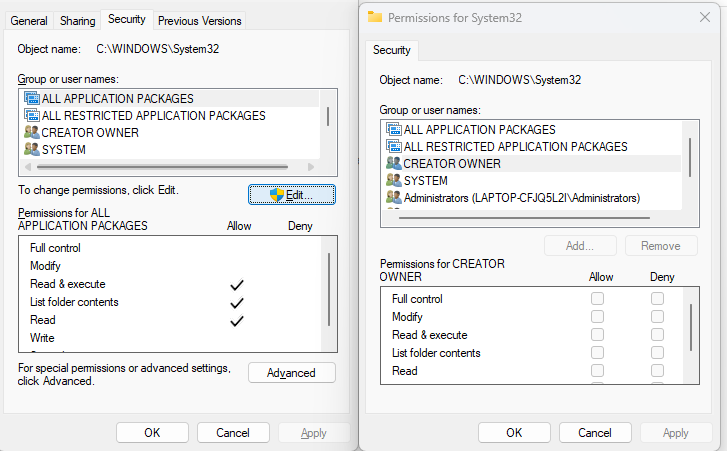This screenshot has width=727, height=451.
Task: Tick the Deny checkbox for Modify
Action: tap(657, 317)
